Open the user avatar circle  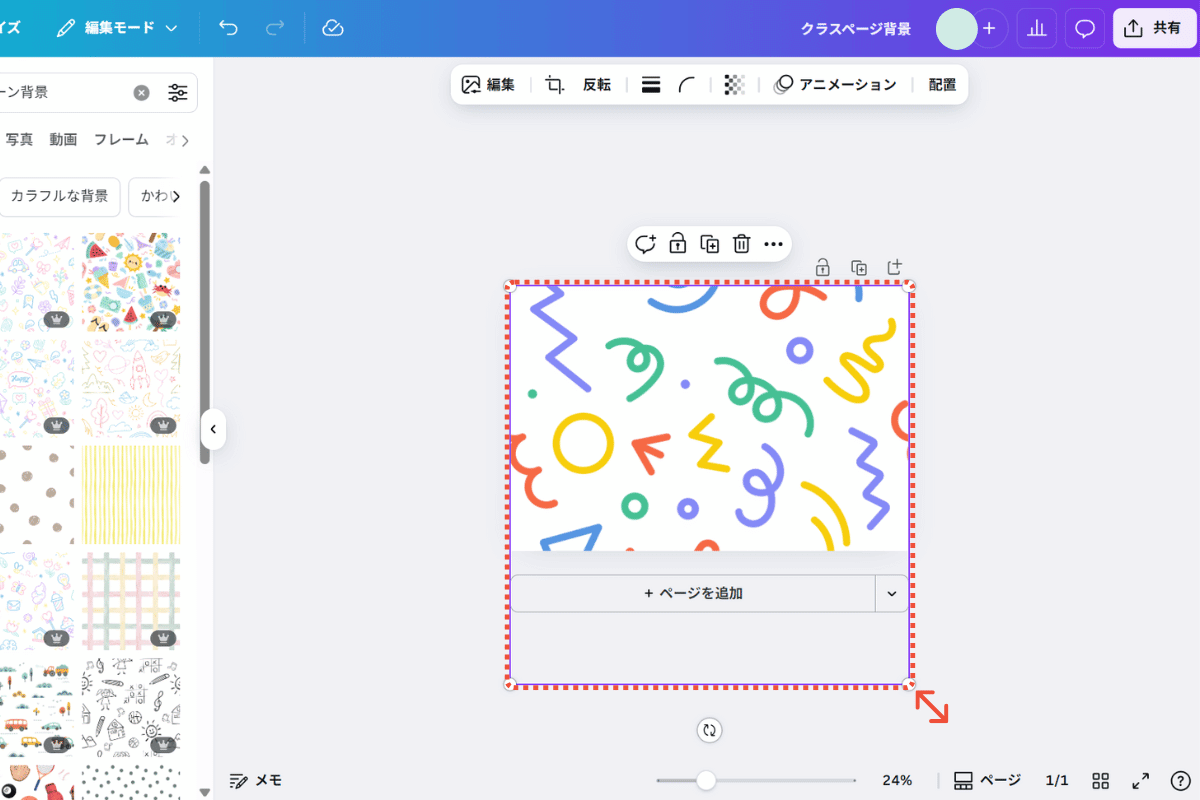pyautogui.click(x=956, y=28)
